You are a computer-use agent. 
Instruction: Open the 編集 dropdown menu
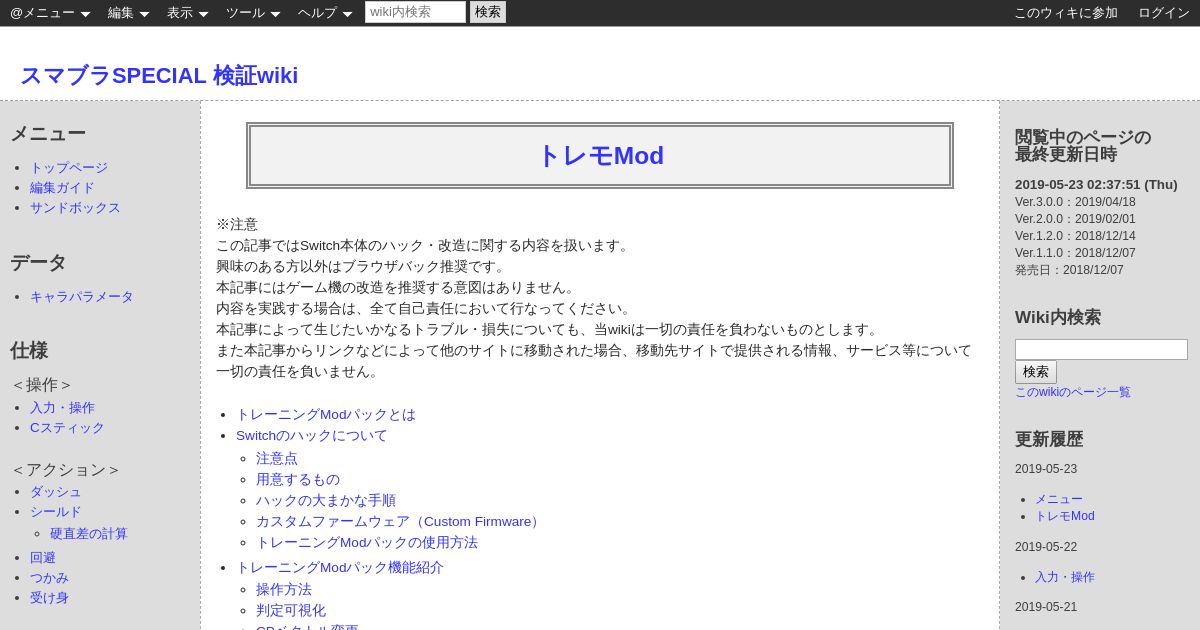click(x=129, y=13)
